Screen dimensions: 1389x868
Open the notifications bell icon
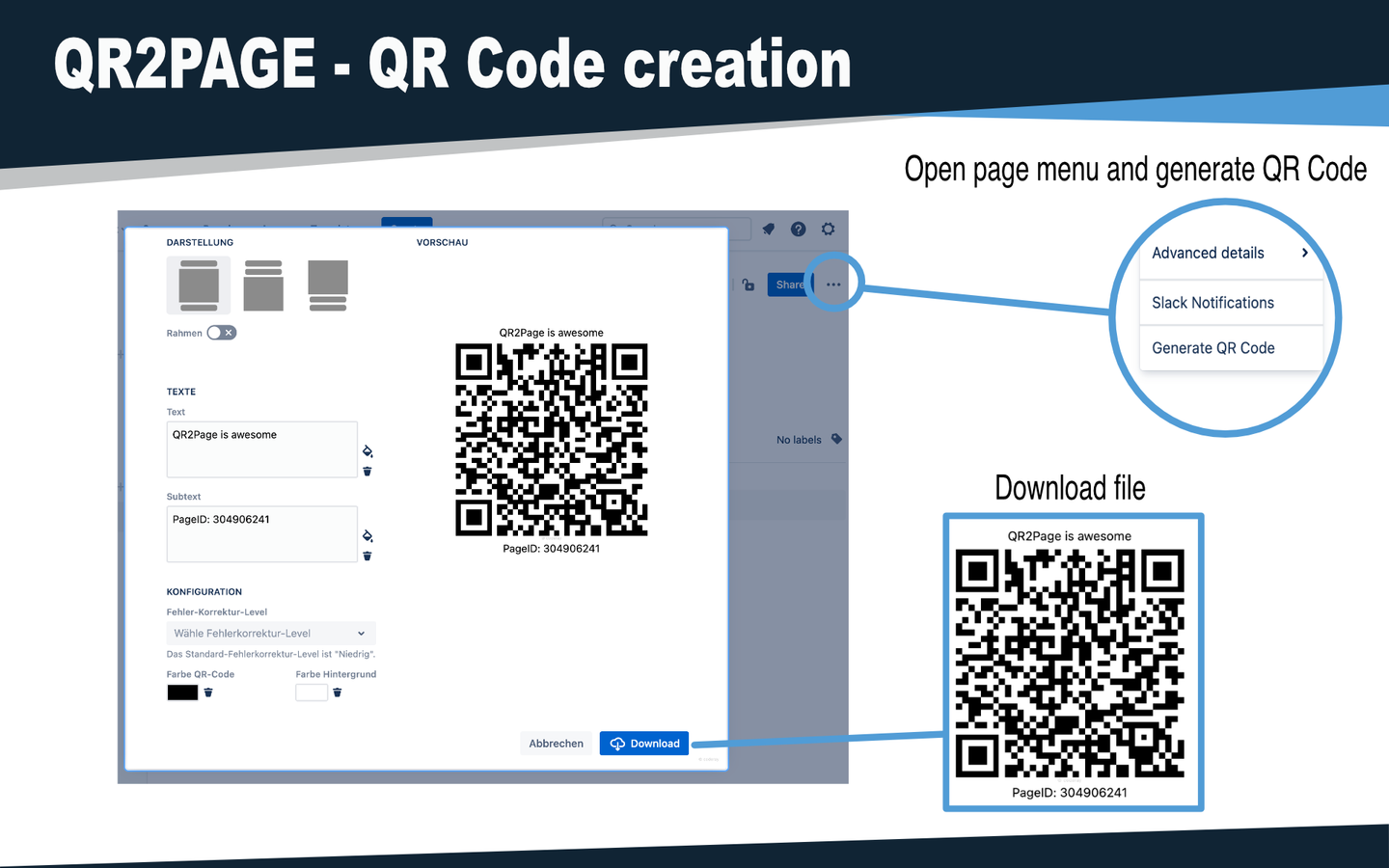(769, 230)
